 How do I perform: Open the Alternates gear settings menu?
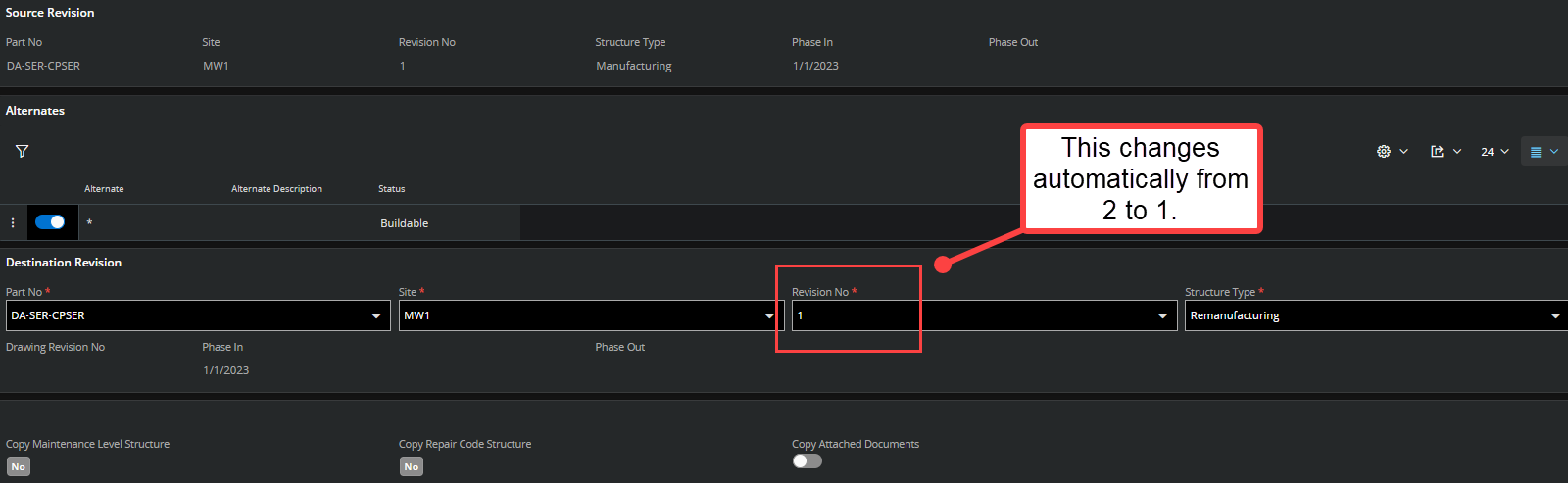coord(1392,151)
